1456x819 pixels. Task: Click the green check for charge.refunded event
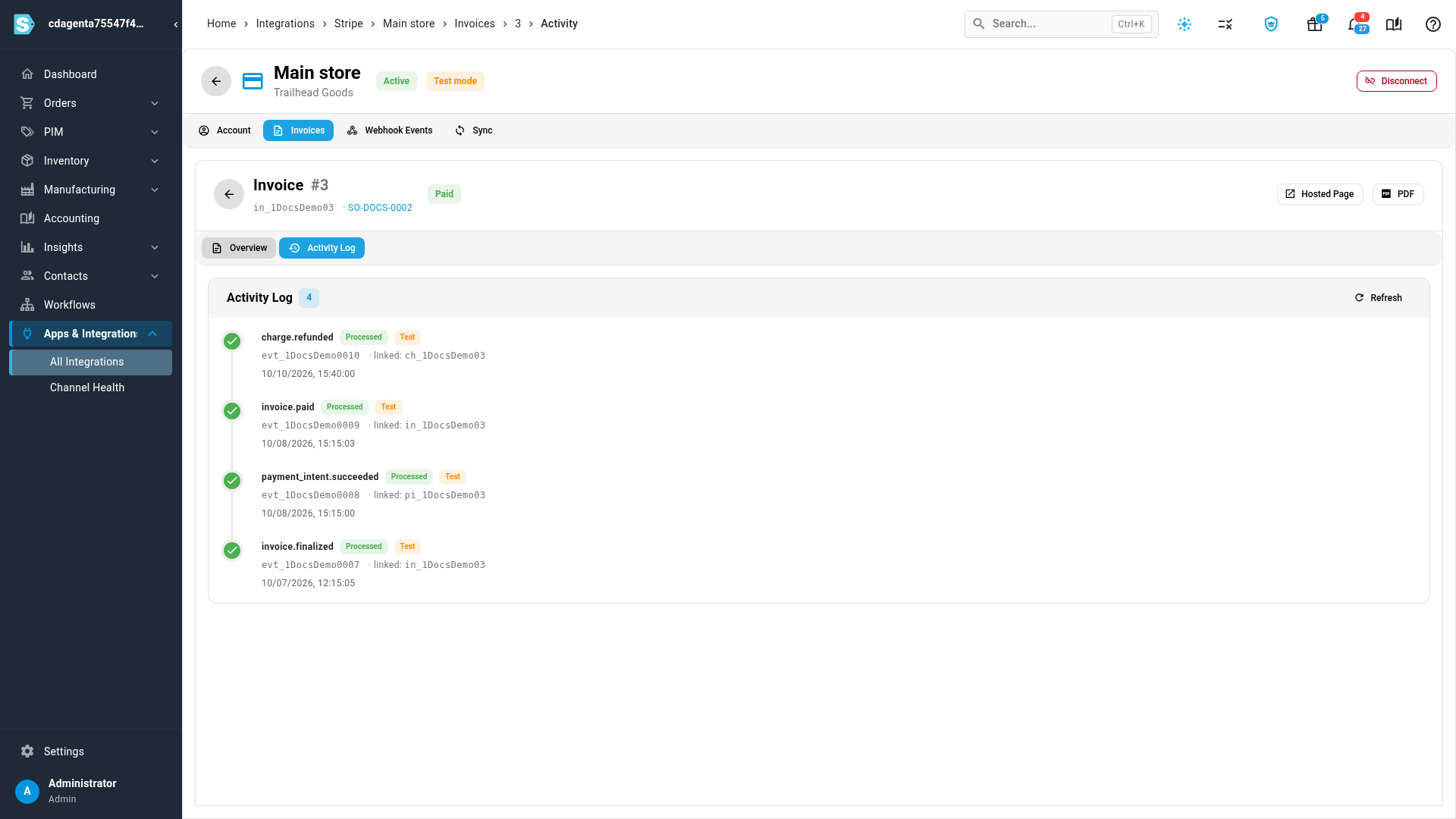pyautogui.click(x=232, y=341)
